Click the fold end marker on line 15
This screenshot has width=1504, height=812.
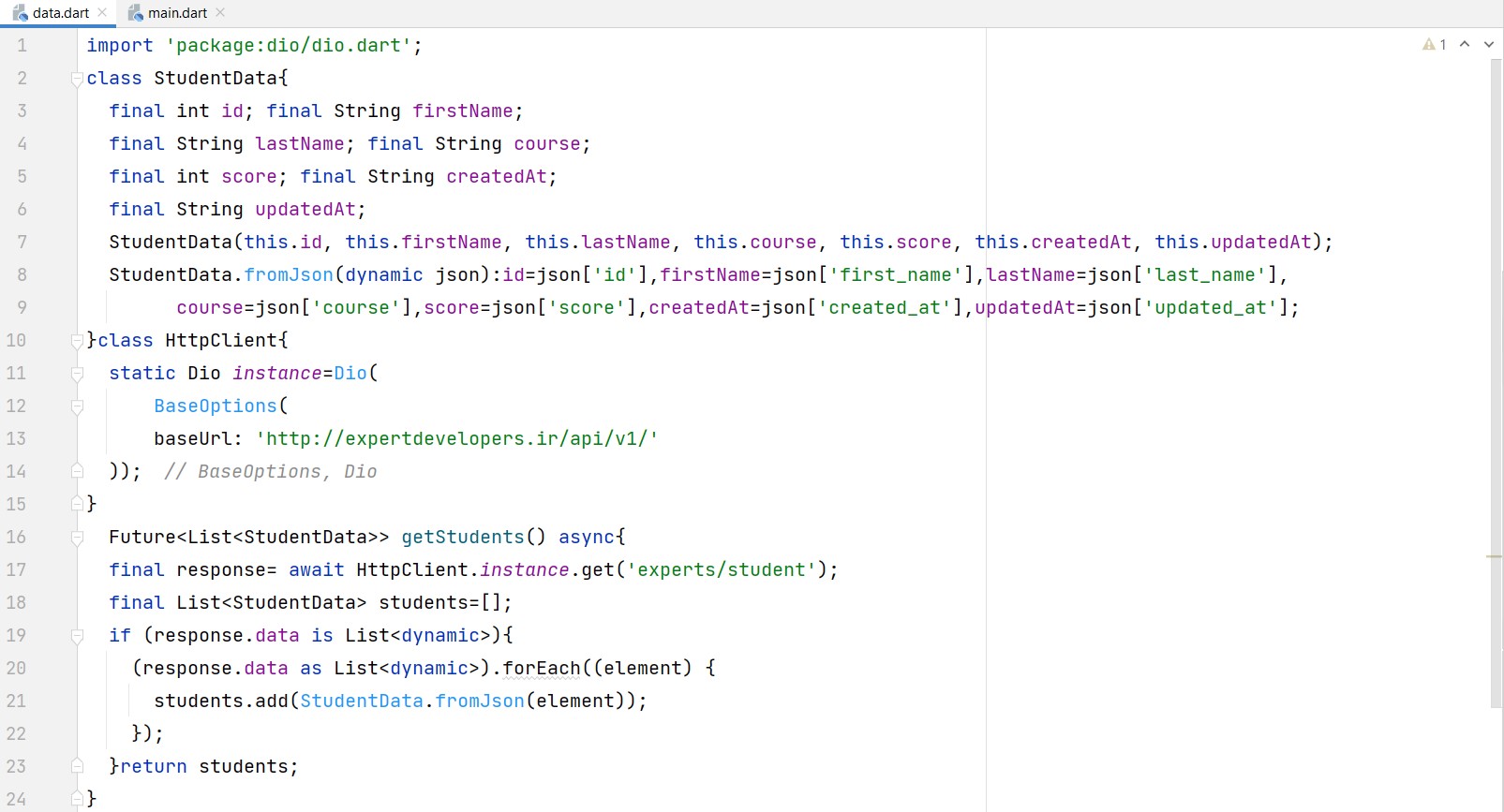pos(77,503)
